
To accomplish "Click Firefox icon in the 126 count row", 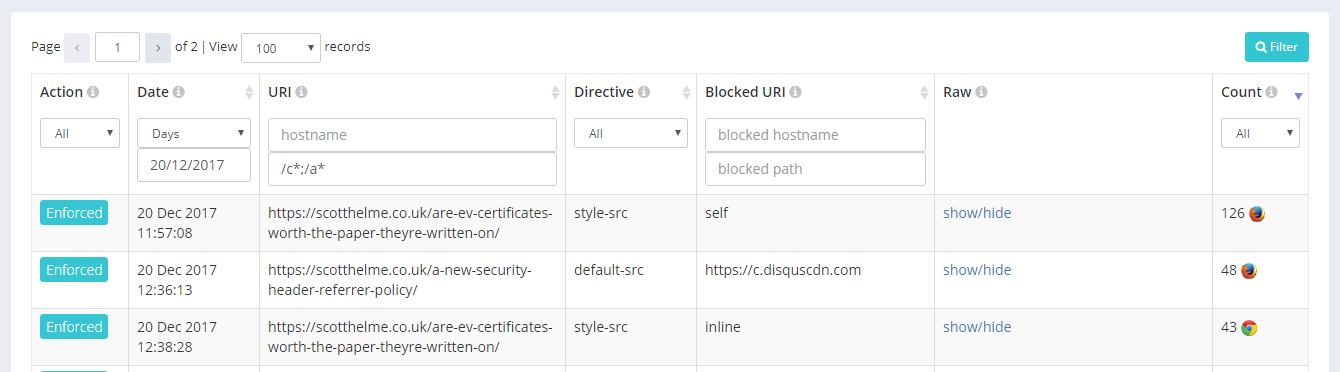I will (x=1257, y=214).
